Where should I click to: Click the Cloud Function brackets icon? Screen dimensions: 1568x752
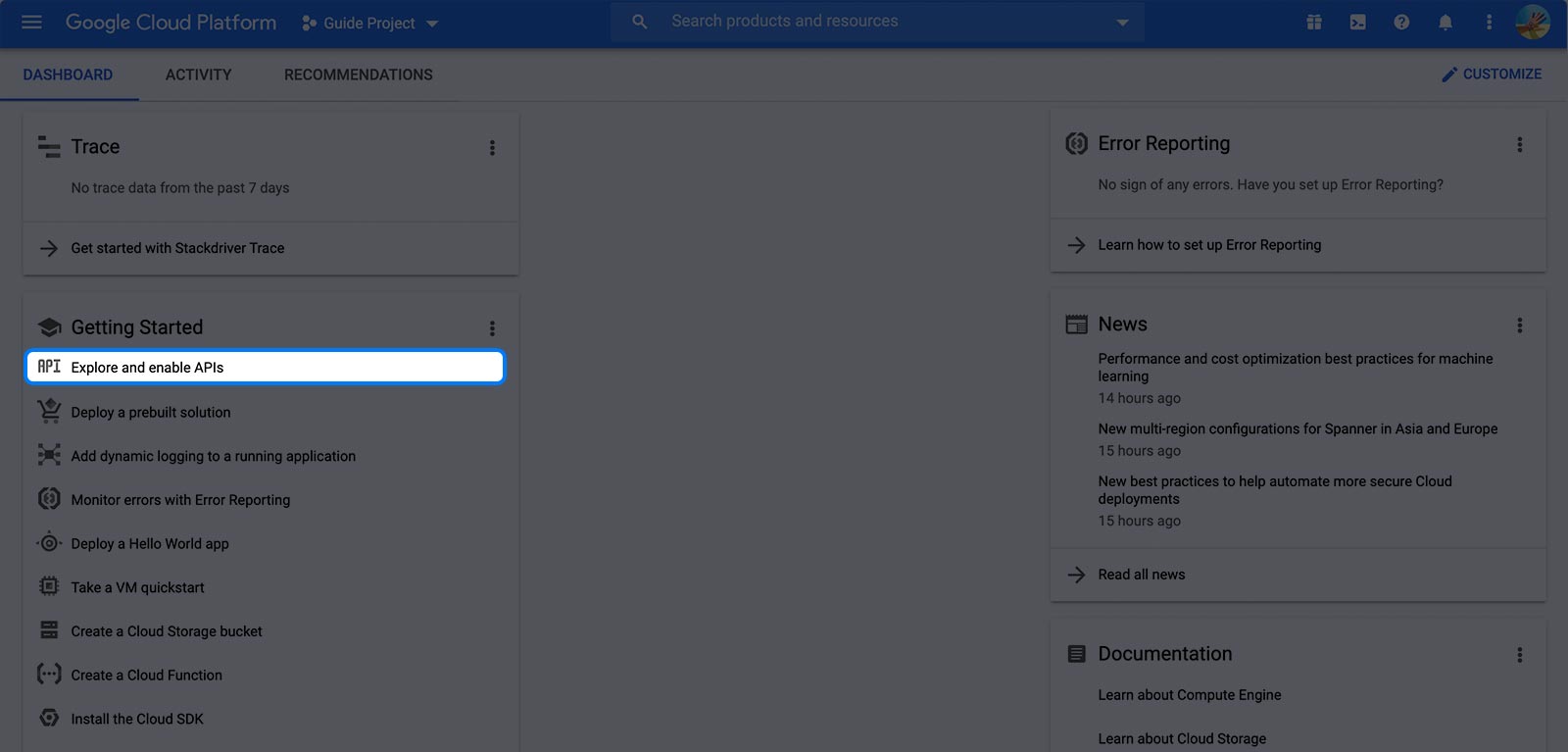(x=49, y=675)
